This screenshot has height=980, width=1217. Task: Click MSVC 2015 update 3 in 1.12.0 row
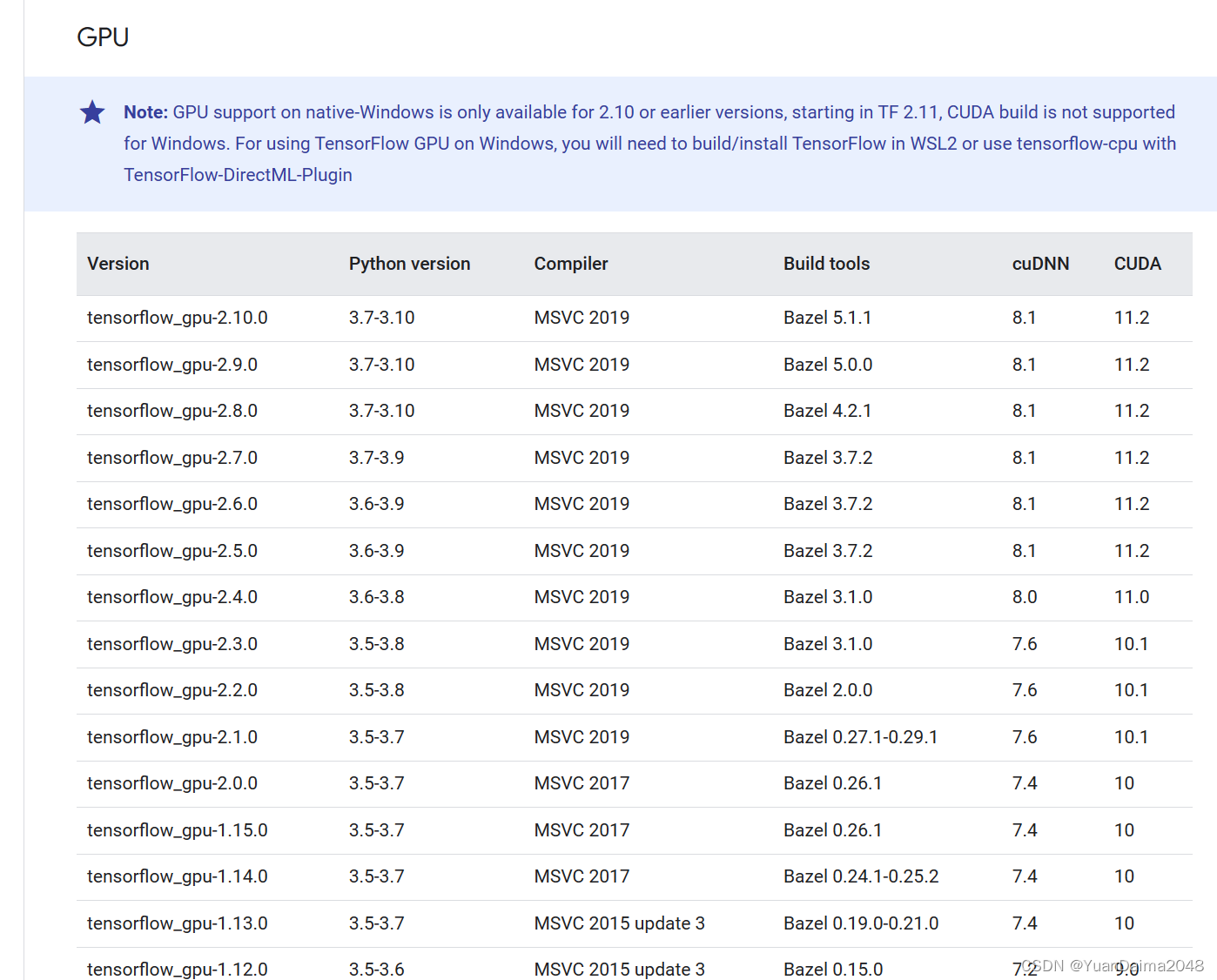[x=620, y=970]
